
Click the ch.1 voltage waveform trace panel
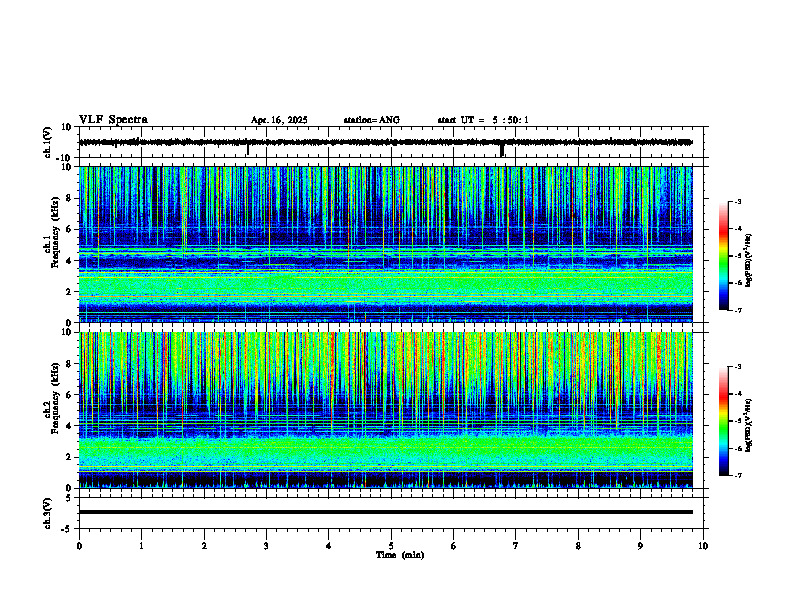point(393,142)
